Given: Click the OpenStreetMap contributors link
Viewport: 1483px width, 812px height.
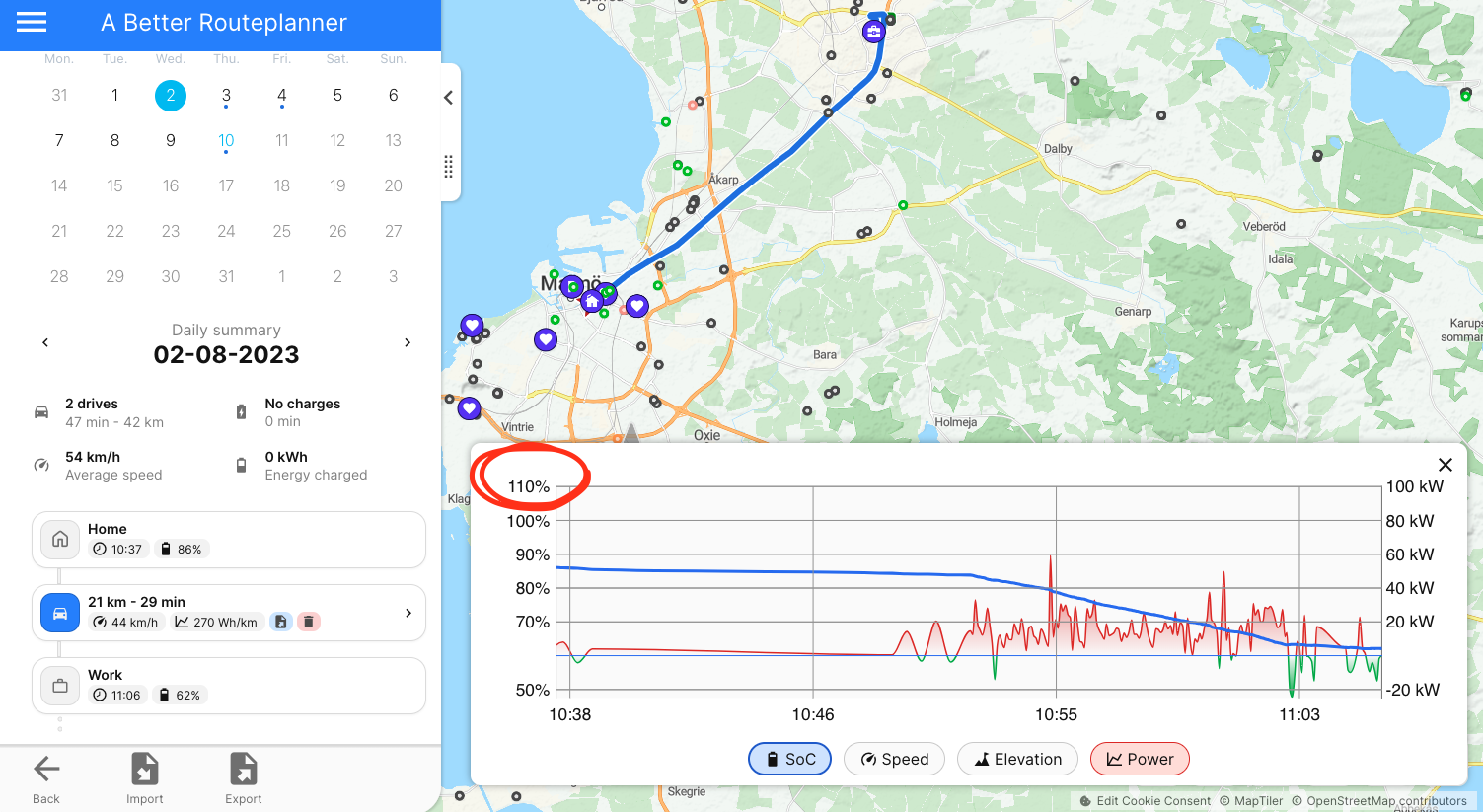Looking at the screenshot, I should coord(1386,801).
